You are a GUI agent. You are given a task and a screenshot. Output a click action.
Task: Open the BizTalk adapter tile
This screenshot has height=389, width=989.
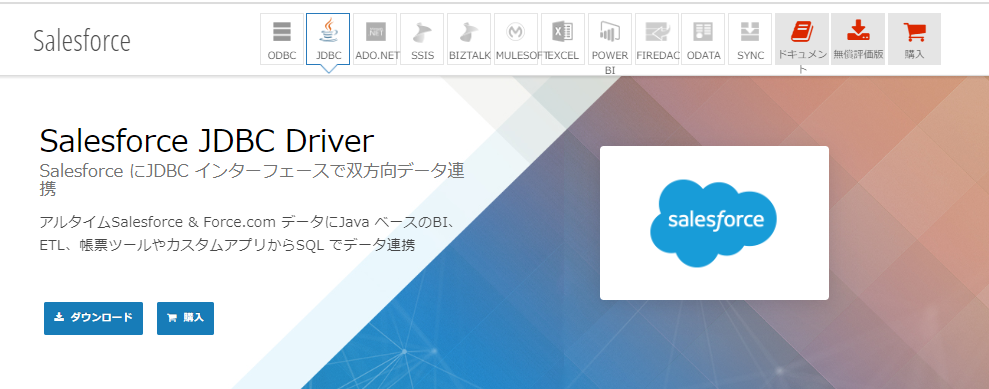(x=469, y=38)
